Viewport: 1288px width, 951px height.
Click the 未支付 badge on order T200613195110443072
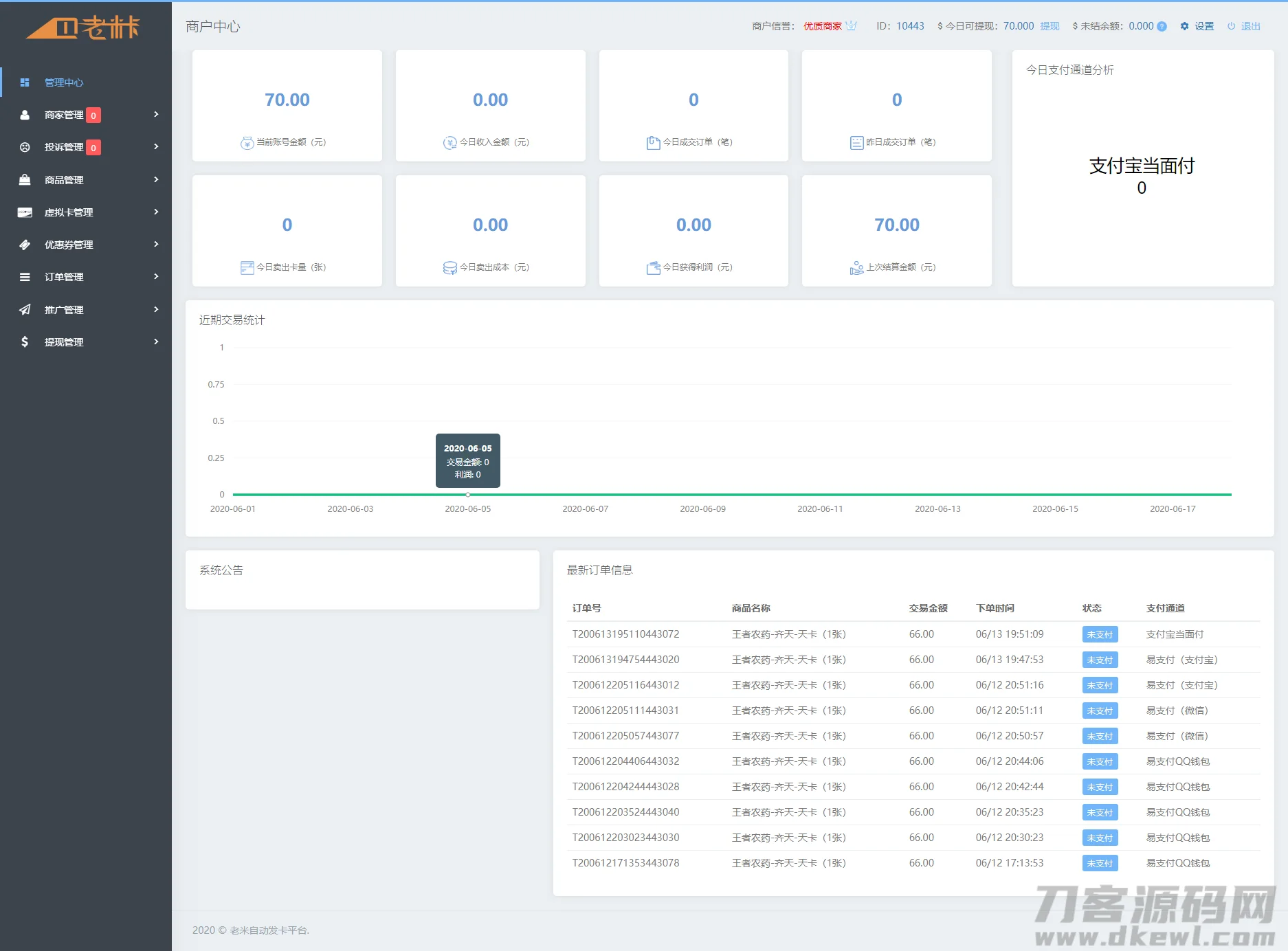point(1100,634)
